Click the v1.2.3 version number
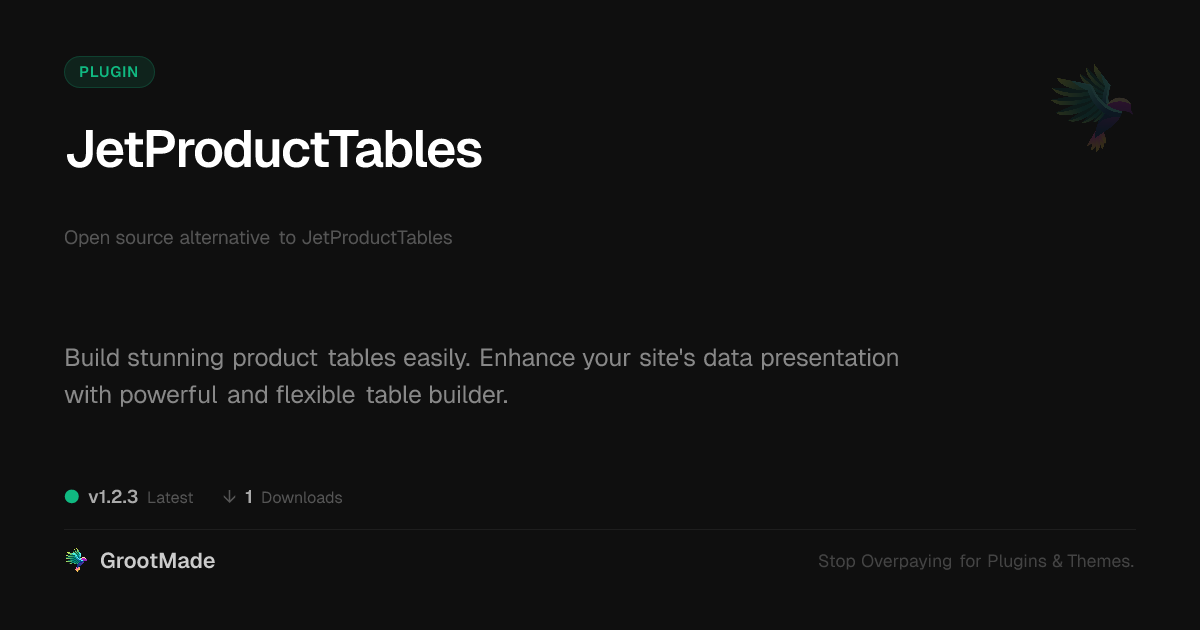Viewport: 1200px width, 630px height. [x=113, y=497]
